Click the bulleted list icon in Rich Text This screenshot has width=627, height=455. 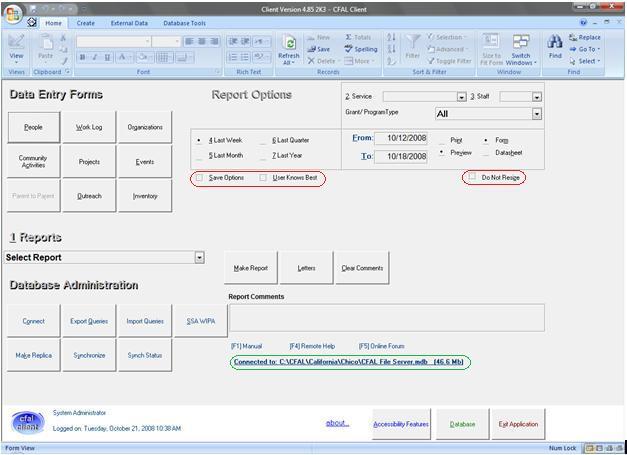click(x=245, y=58)
